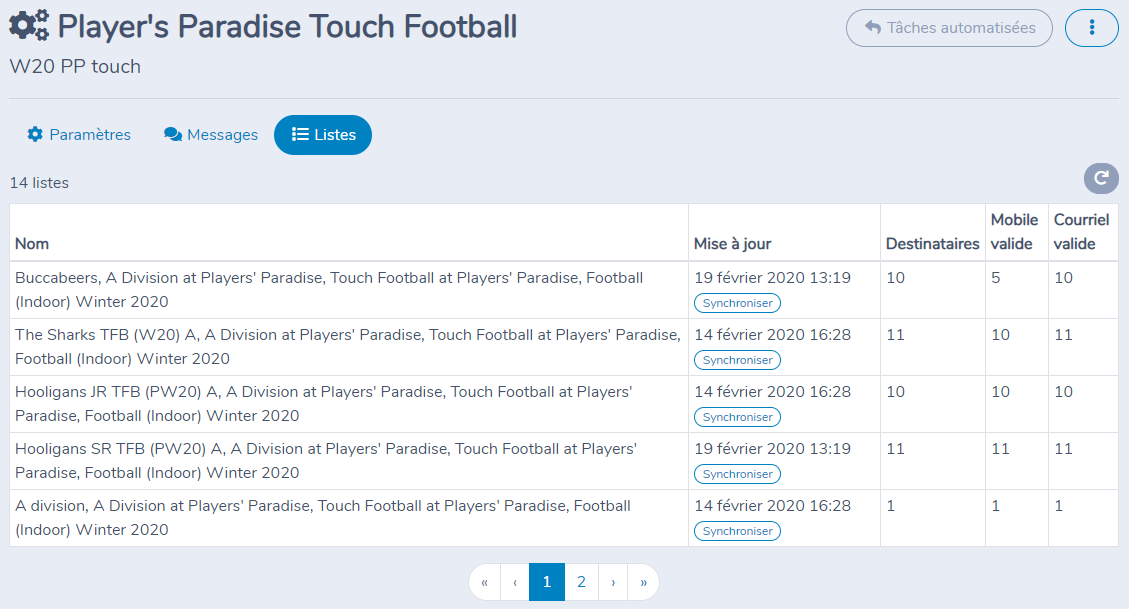Refresh the lists with the circular arrow

pyautogui.click(x=1101, y=179)
